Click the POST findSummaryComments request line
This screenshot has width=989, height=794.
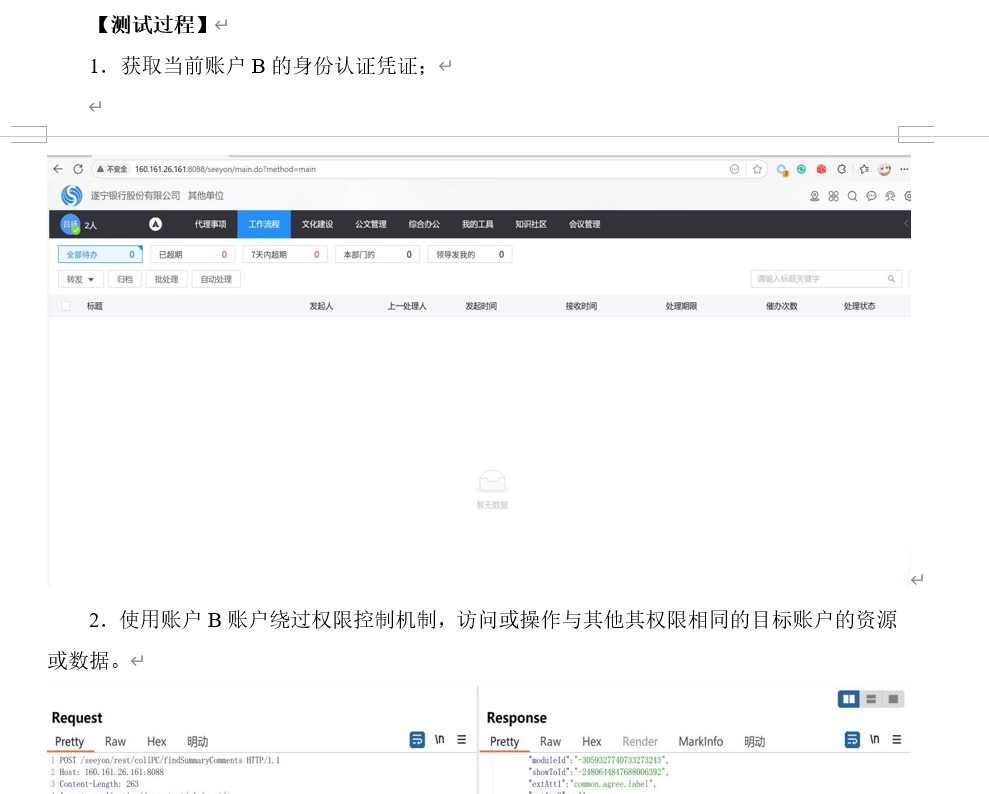tap(170, 761)
